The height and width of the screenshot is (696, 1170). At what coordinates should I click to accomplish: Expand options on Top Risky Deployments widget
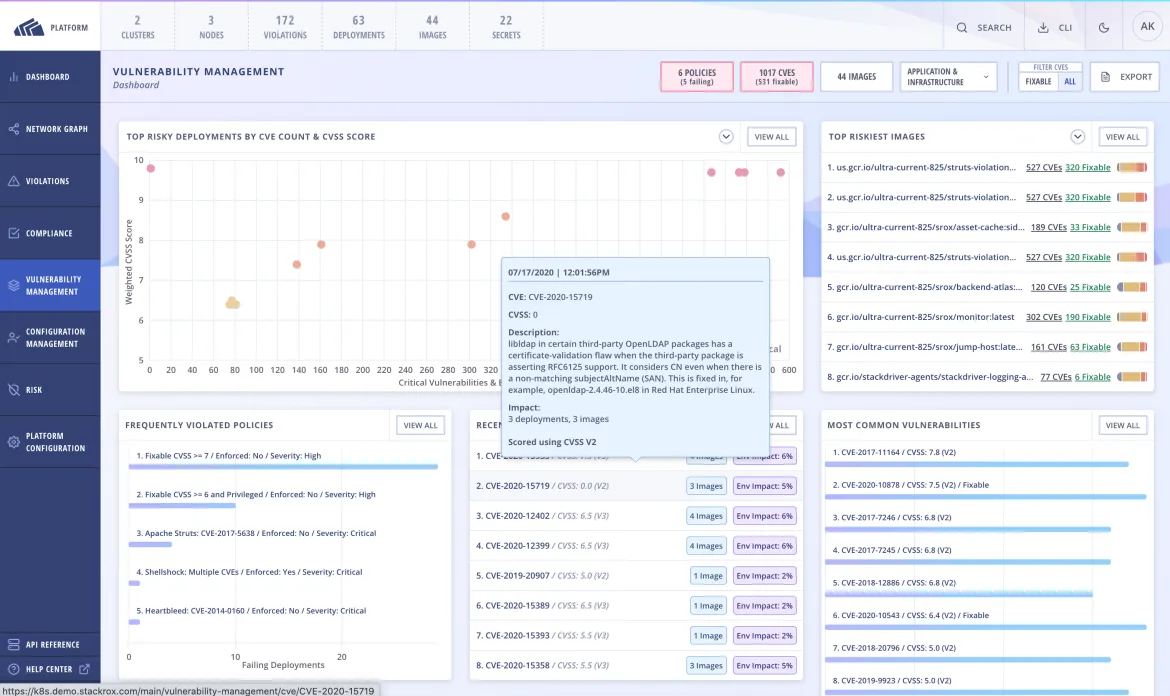726,136
